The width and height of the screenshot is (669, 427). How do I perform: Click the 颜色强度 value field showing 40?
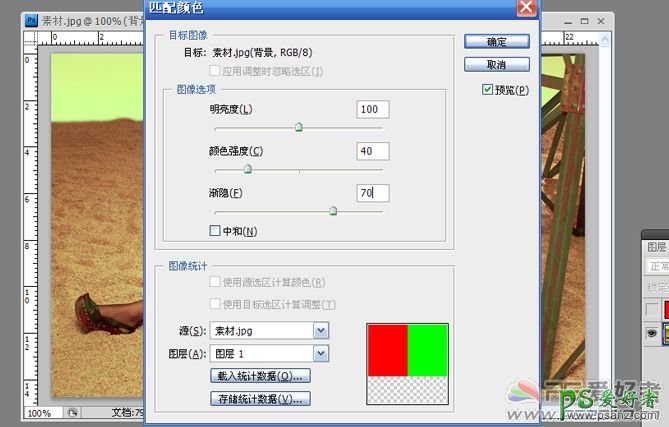pyautogui.click(x=372, y=151)
